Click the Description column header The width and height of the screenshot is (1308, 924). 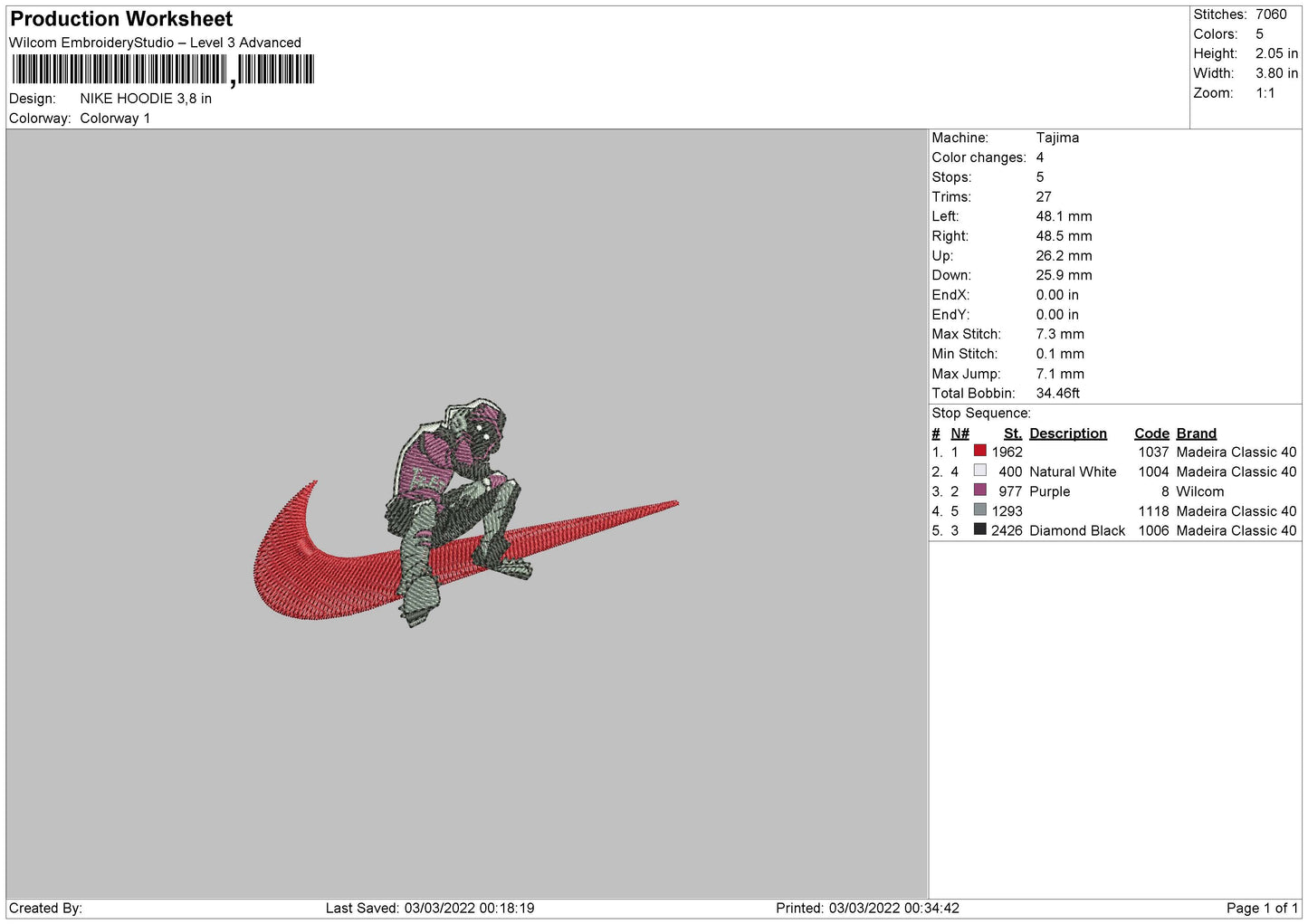(x=1067, y=433)
